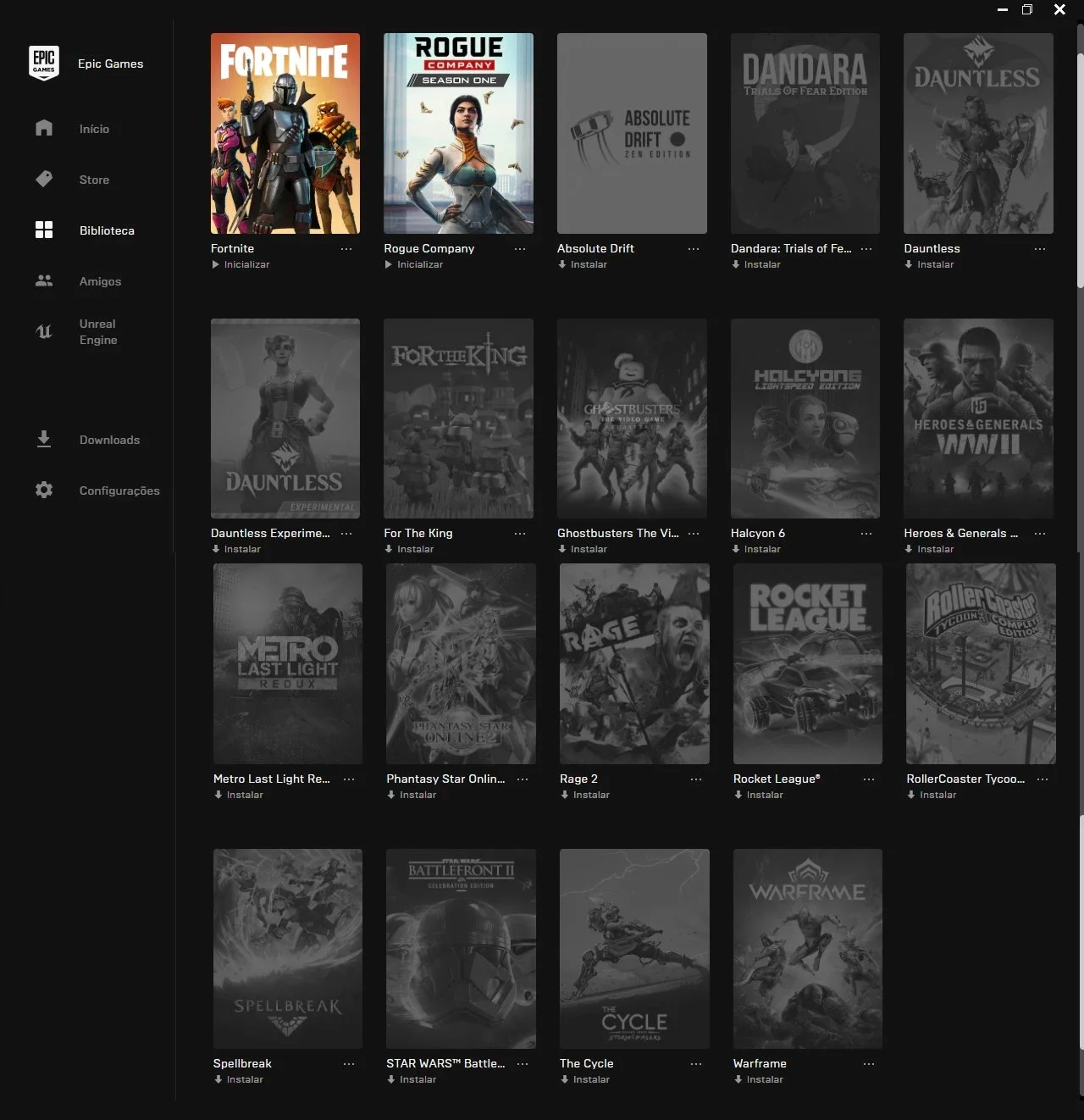Viewport: 1084px width, 1120px height.
Task: Click Instalar under STAR WARS Battlefront
Action: [418, 1079]
